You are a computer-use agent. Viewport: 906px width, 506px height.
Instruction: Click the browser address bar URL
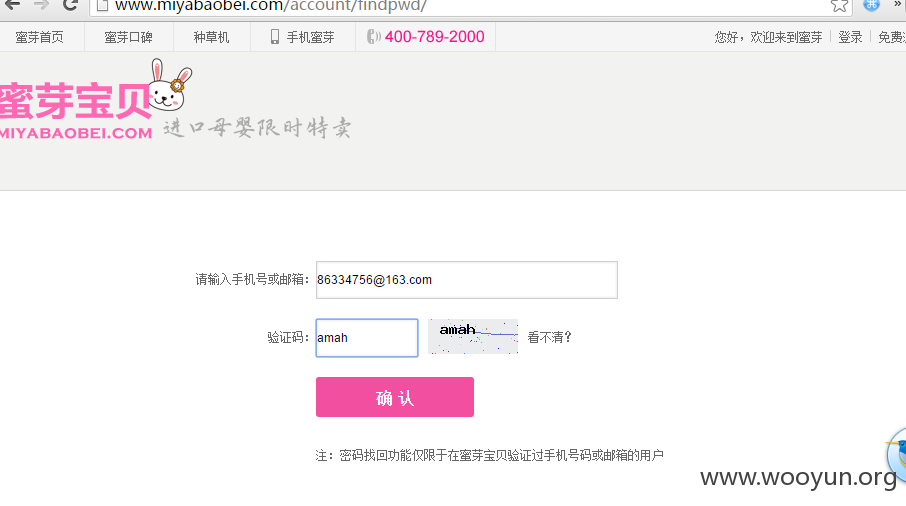[x=270, y=6]
